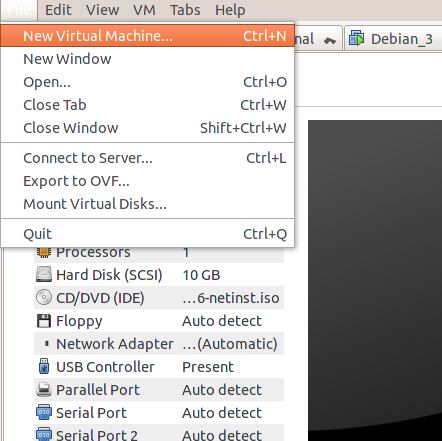Select the Floppy device row

[159, 321]
